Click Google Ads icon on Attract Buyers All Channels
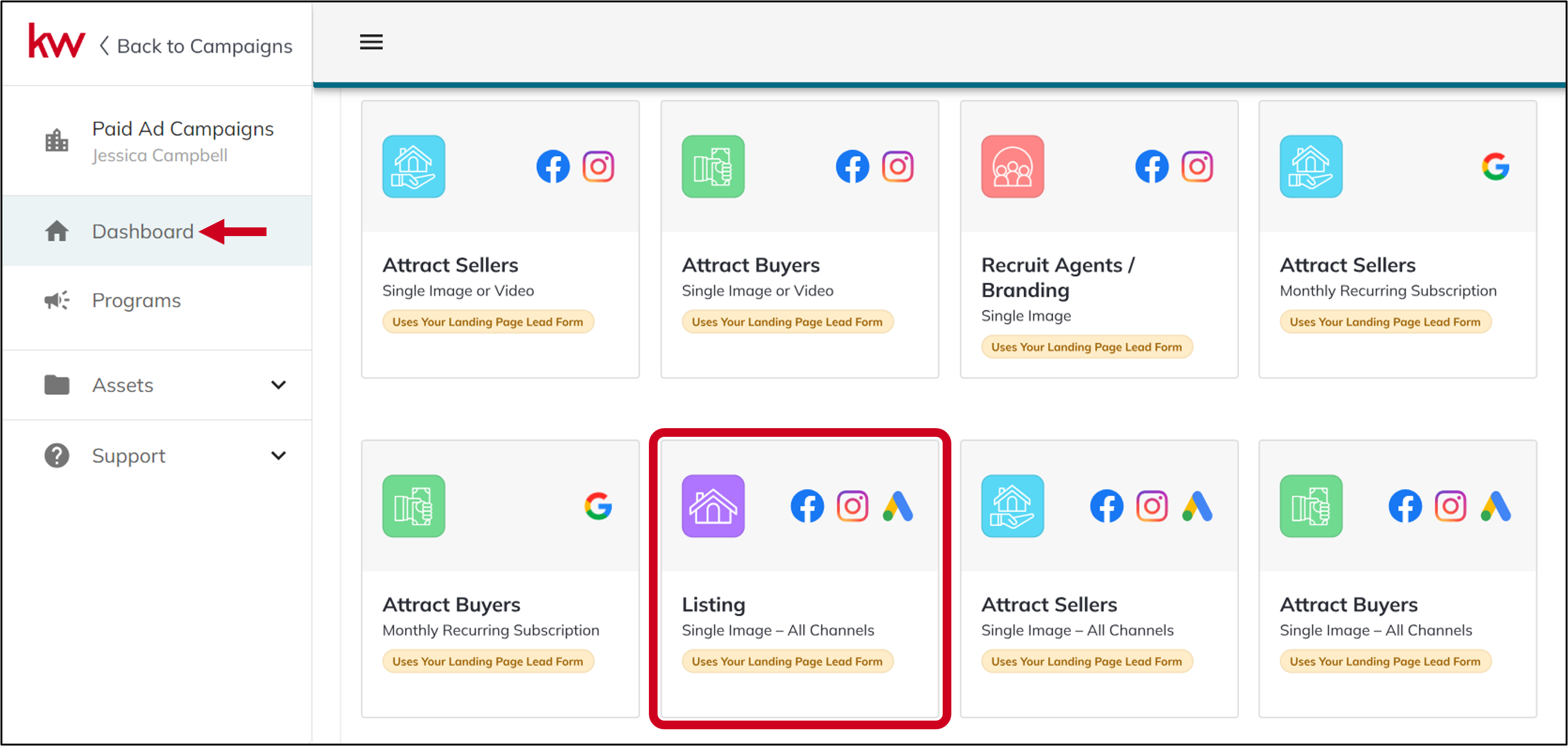 click(1495, 506)
